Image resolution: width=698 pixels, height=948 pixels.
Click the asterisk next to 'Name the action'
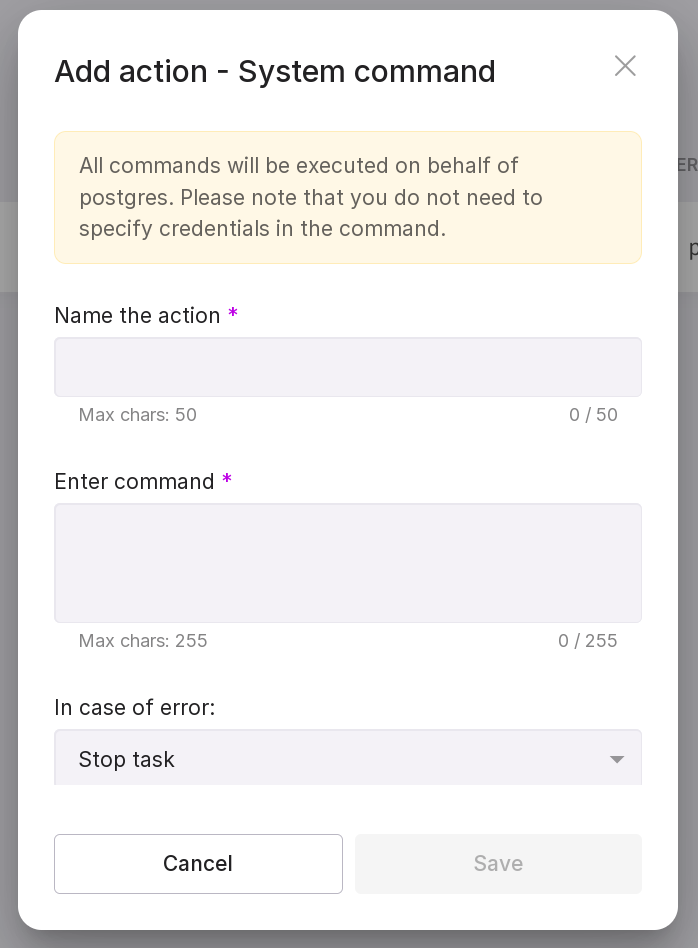(x=233, y=315)
